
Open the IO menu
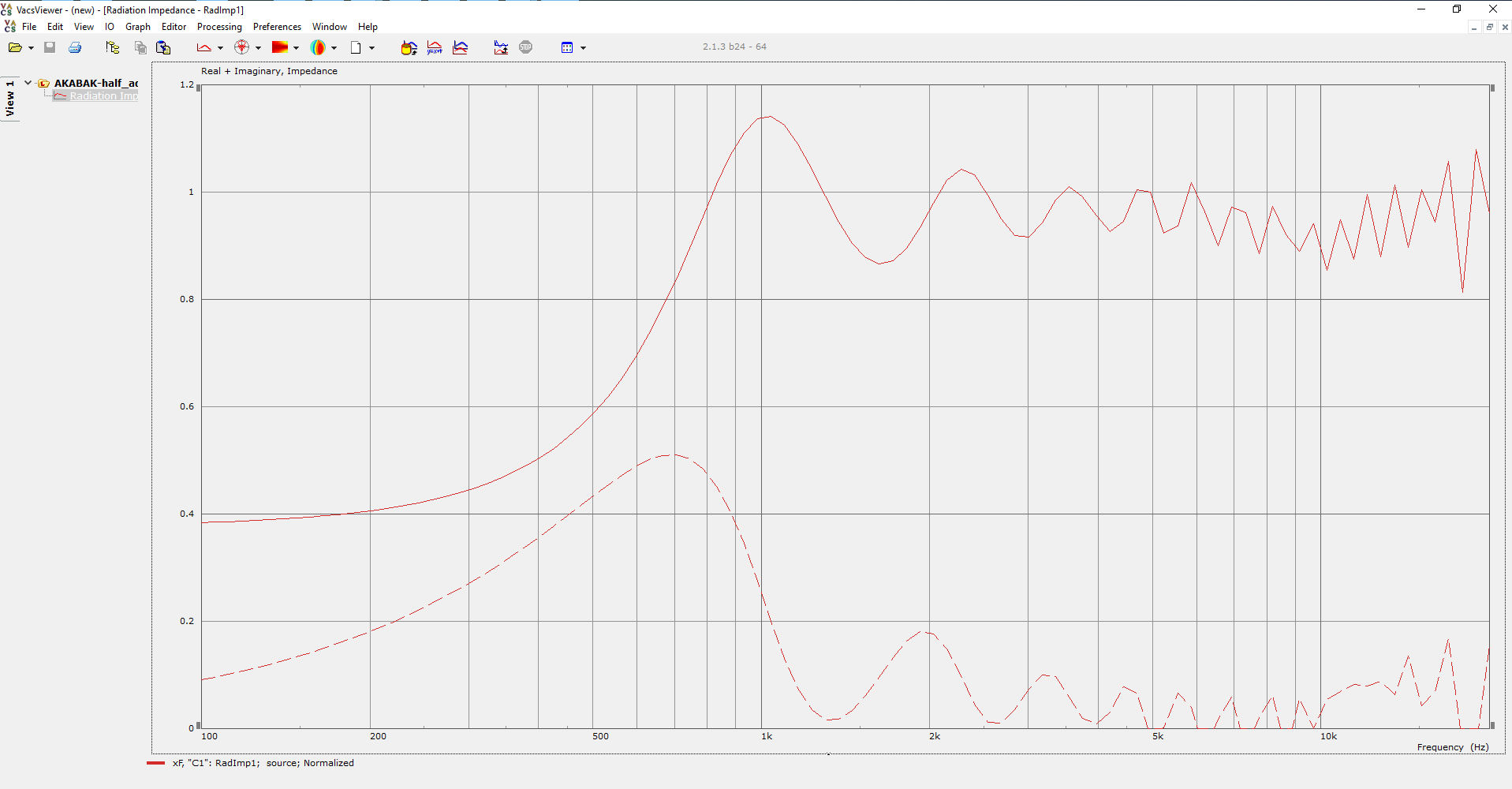tap(110, 27)
